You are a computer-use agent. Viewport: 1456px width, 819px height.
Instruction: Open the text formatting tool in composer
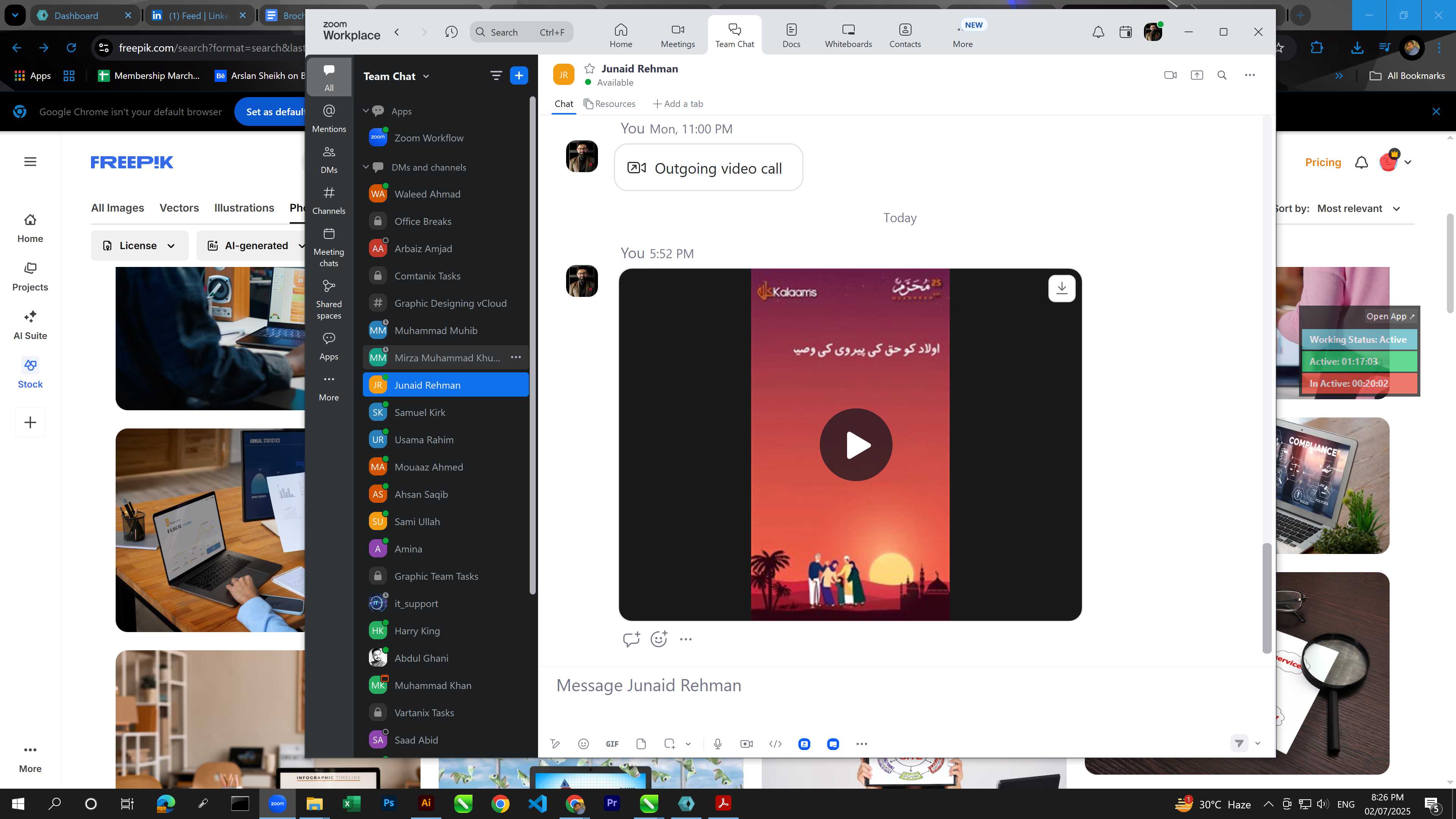click(555, 744)
